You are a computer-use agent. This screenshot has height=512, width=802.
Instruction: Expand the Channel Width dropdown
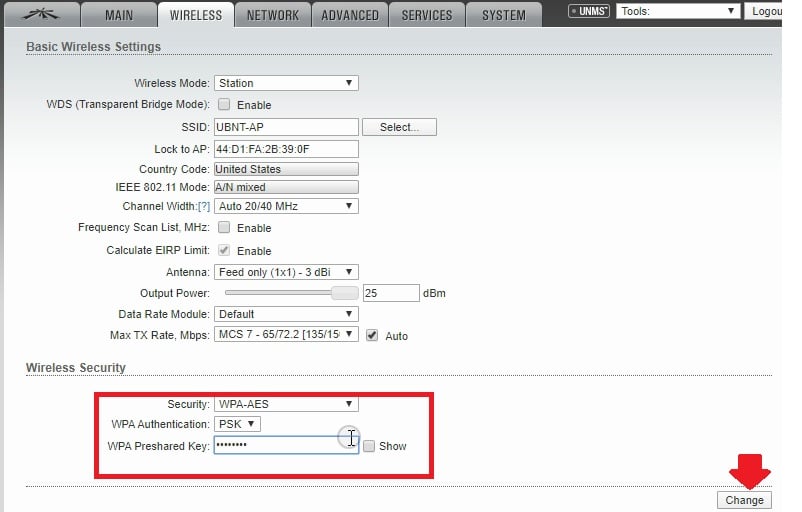click(x=286, y=206)
